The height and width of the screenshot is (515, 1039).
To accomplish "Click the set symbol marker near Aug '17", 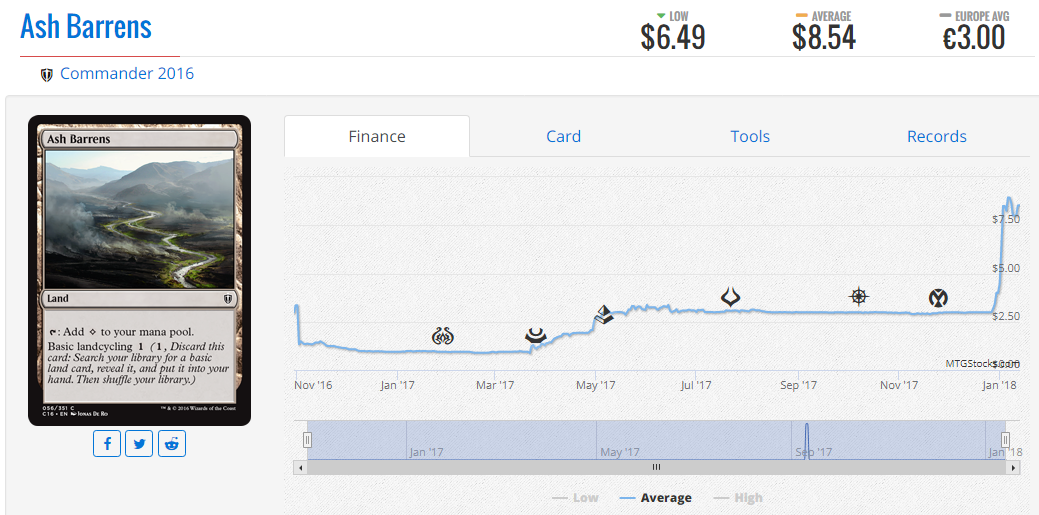I will [x=730, y=297].
